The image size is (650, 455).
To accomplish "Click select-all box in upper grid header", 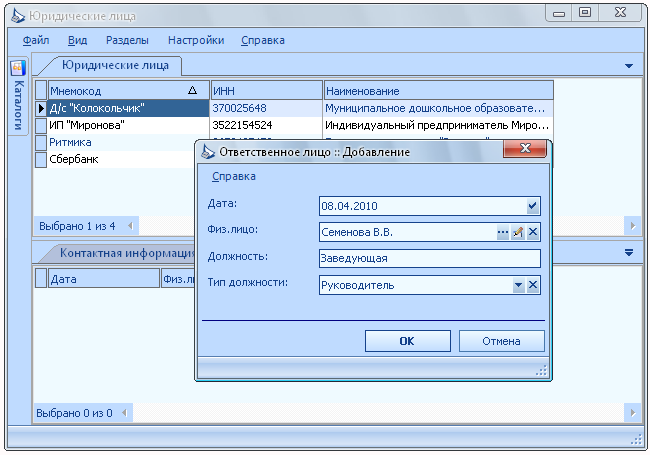I will coord(41,91).
